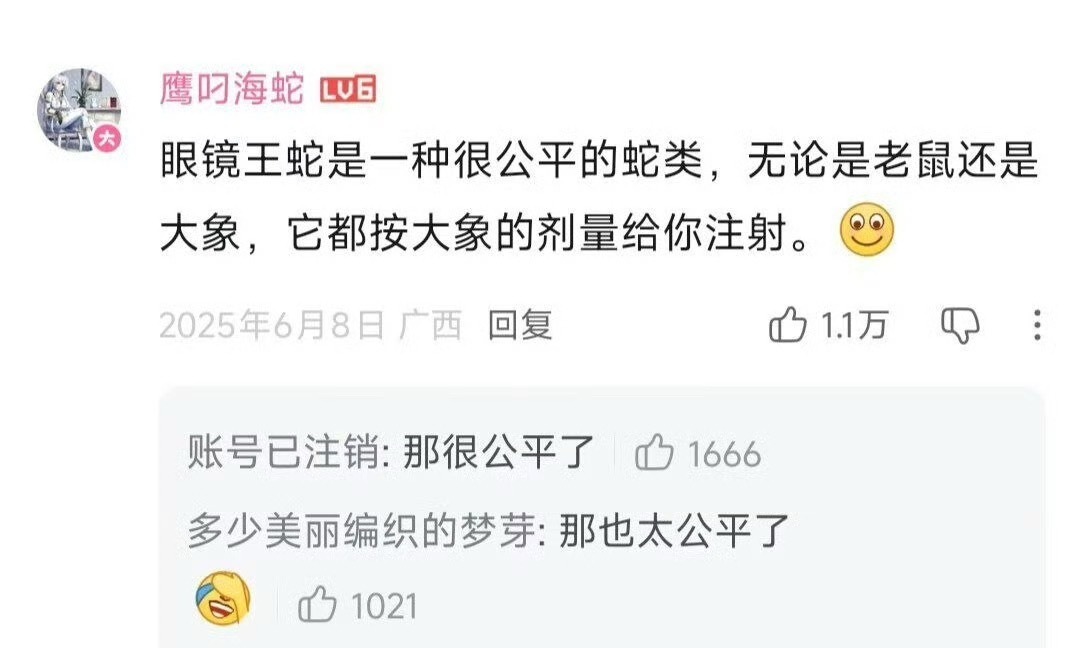Dislike the main comment with thumbs-down icon
Screen dimensions: 1080x648
tap(960, 325)
